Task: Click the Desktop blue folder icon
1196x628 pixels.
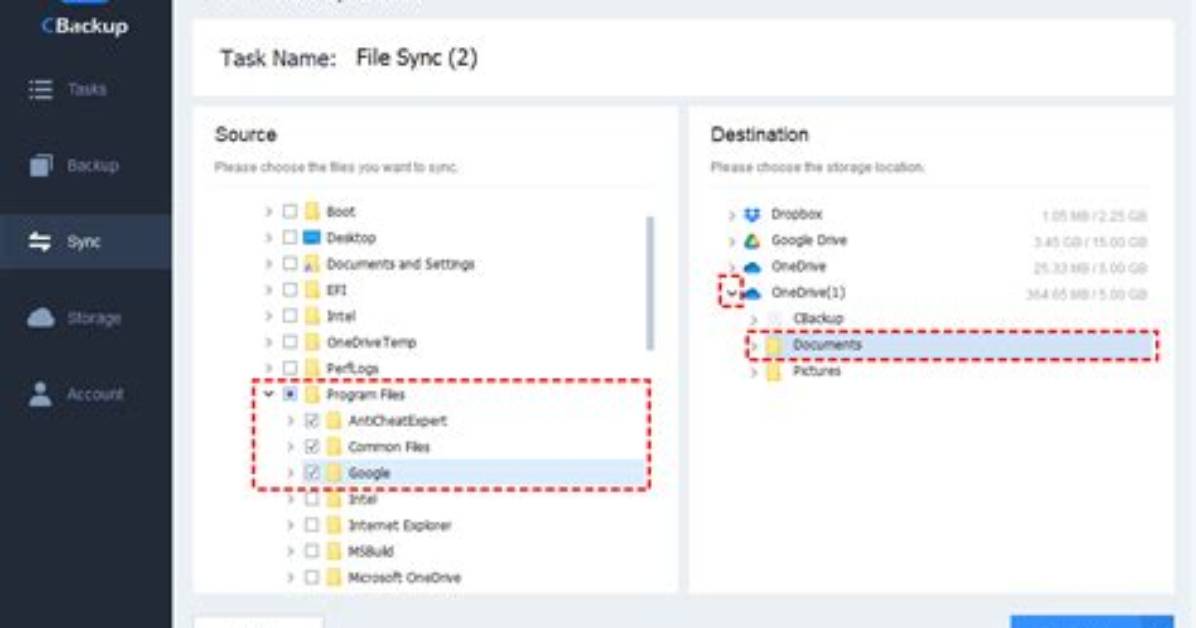Action: [311, 237]
